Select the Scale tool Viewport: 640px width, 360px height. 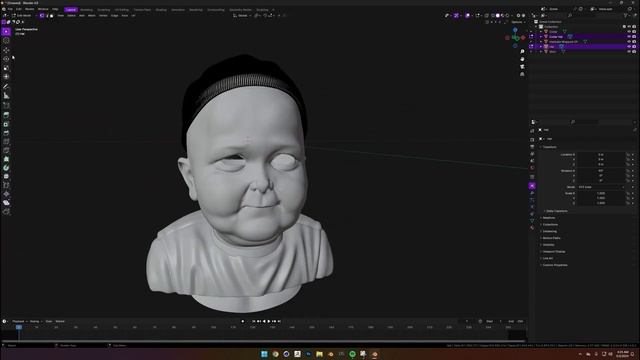tap(6, 68)
